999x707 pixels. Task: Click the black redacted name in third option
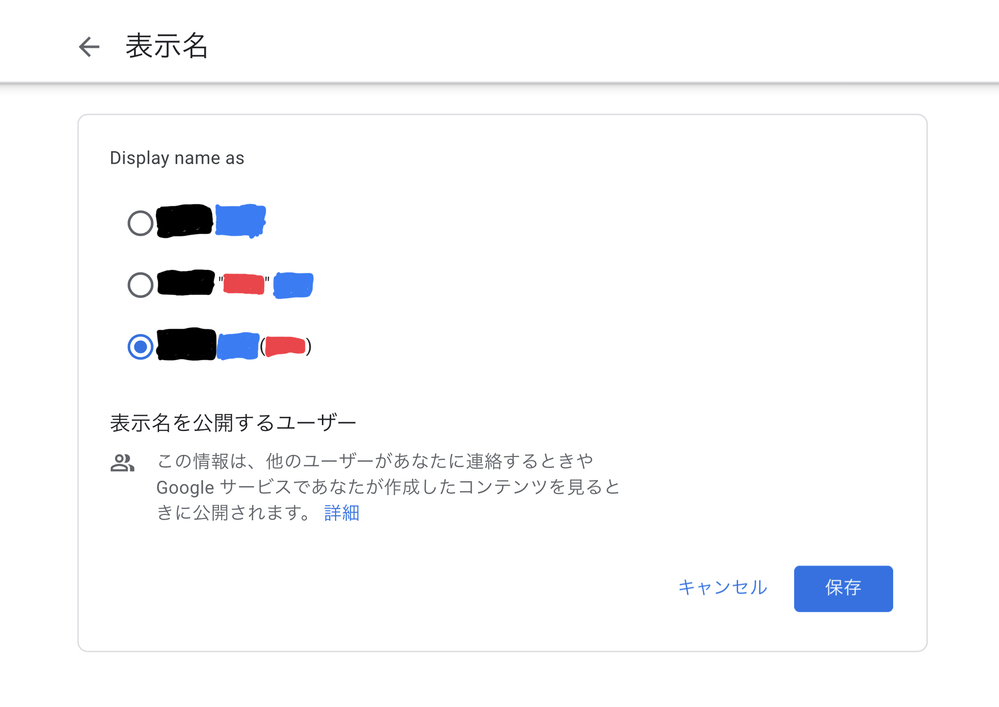pos(186,345)
